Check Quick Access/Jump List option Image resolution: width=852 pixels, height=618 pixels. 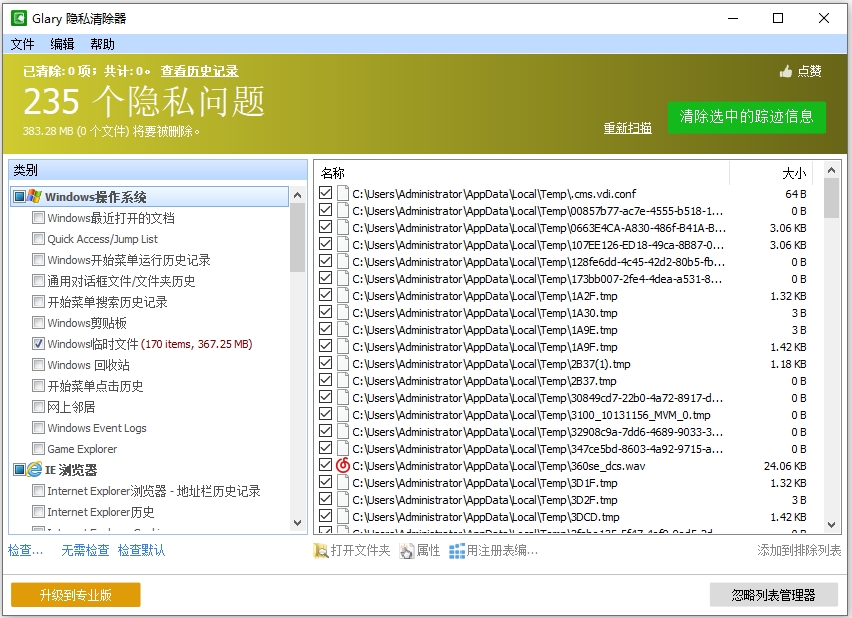(38, 239)
